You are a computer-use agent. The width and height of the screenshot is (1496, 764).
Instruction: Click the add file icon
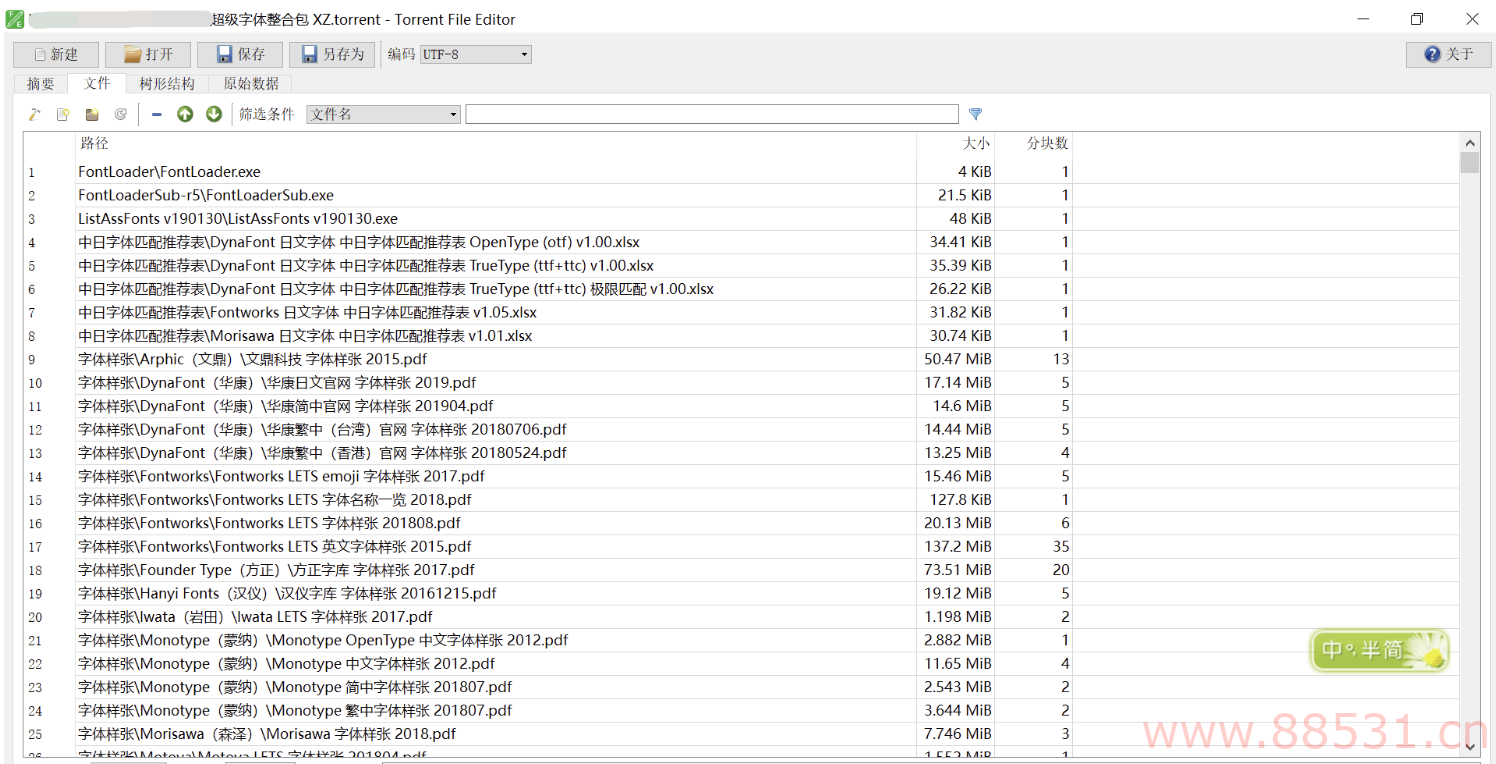63,115
